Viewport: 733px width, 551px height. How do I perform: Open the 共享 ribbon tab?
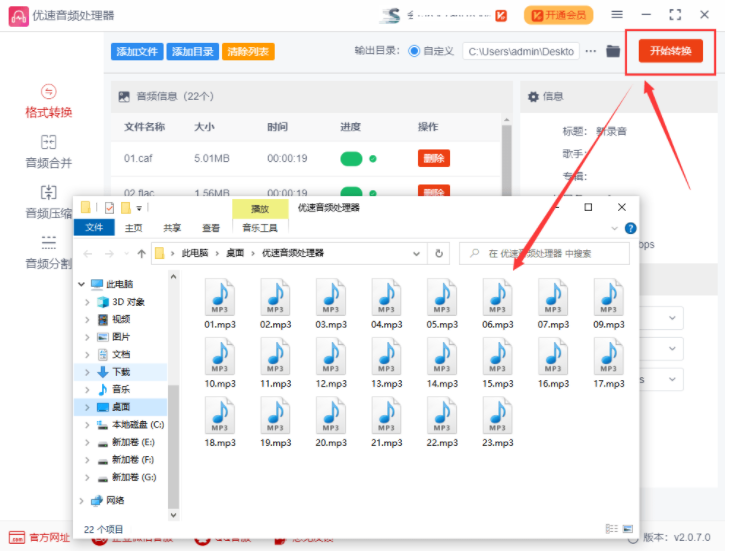click(x=172, y=228)
